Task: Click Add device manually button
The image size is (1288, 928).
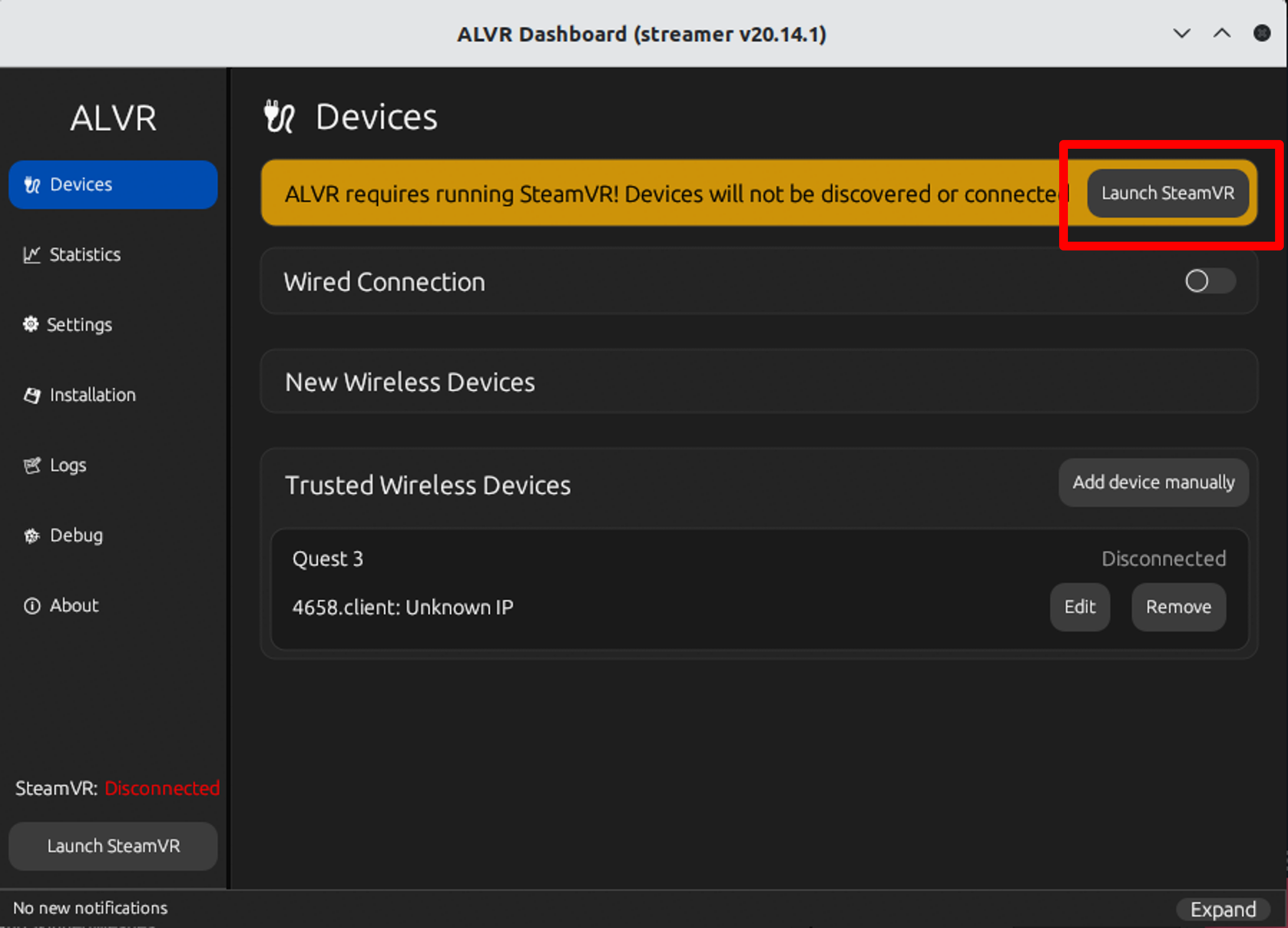Action: pos(1153,483)
